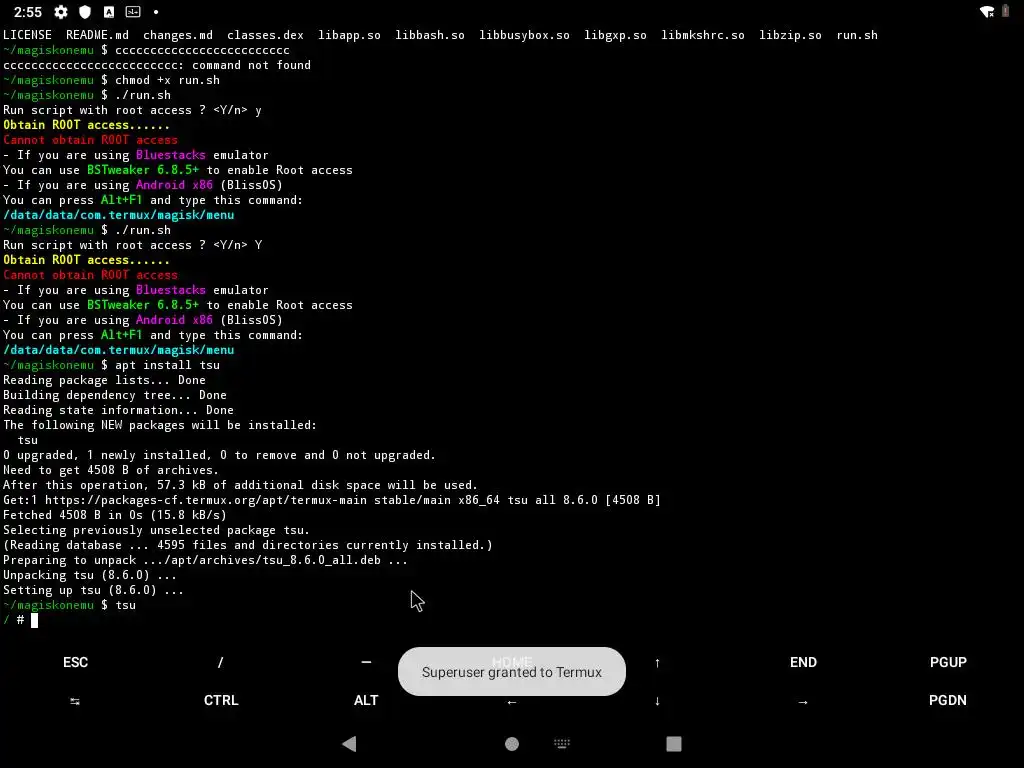The height and width of the screenshot is (768, 1024).
Task: Tap the 'changes.md' file name
Action: coord(178,35)
